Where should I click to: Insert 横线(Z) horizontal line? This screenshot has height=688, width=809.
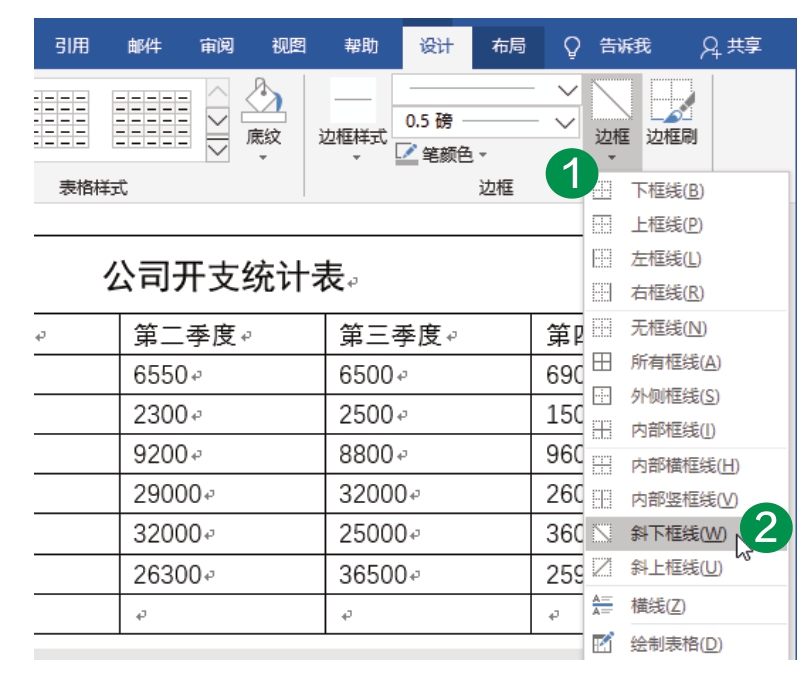tap(686, 605)
